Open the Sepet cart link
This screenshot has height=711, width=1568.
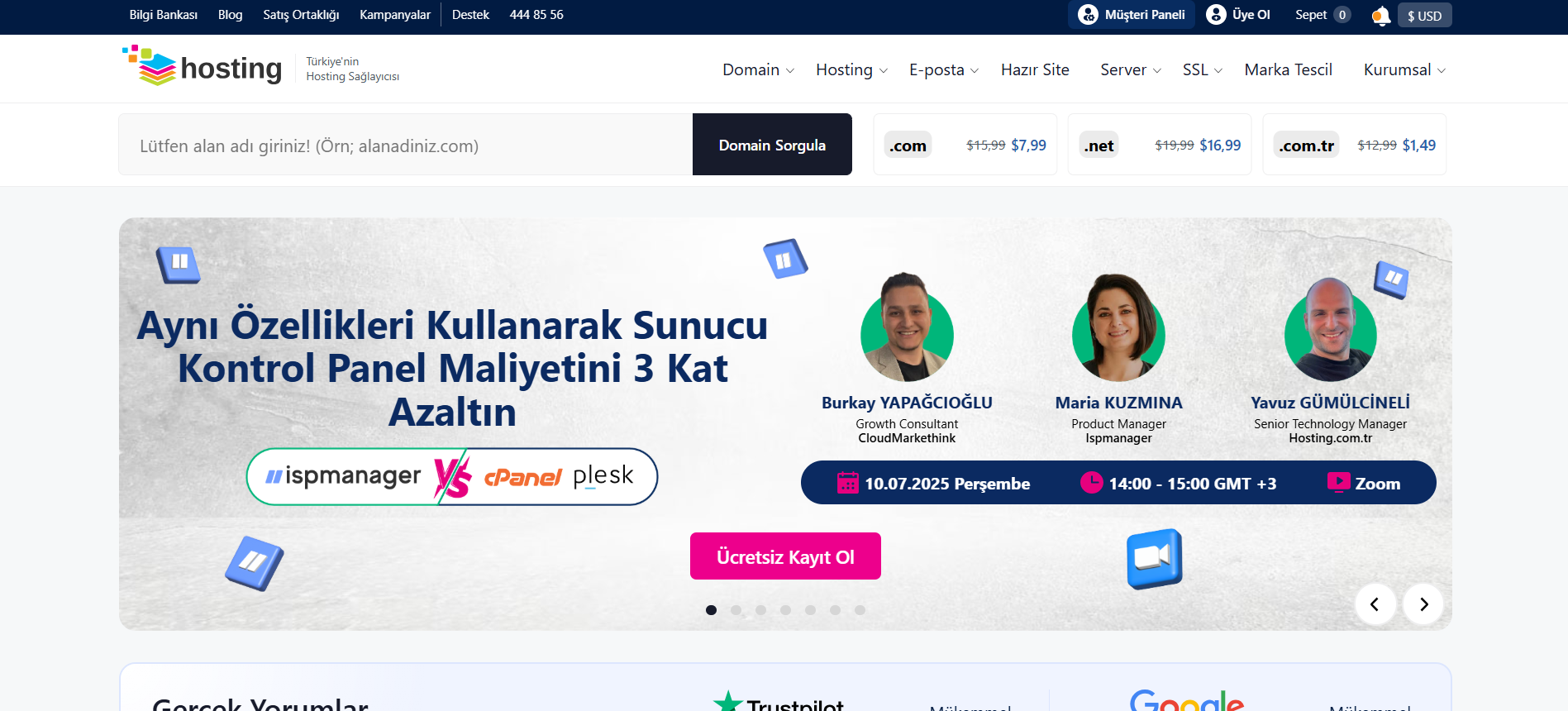(1323, 15)
